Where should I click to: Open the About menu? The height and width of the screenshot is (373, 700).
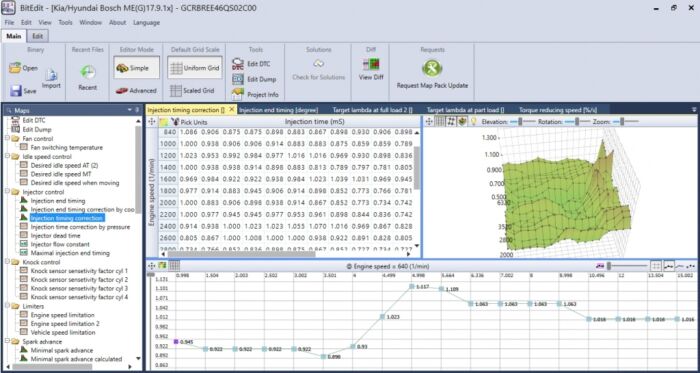(117, 22)
